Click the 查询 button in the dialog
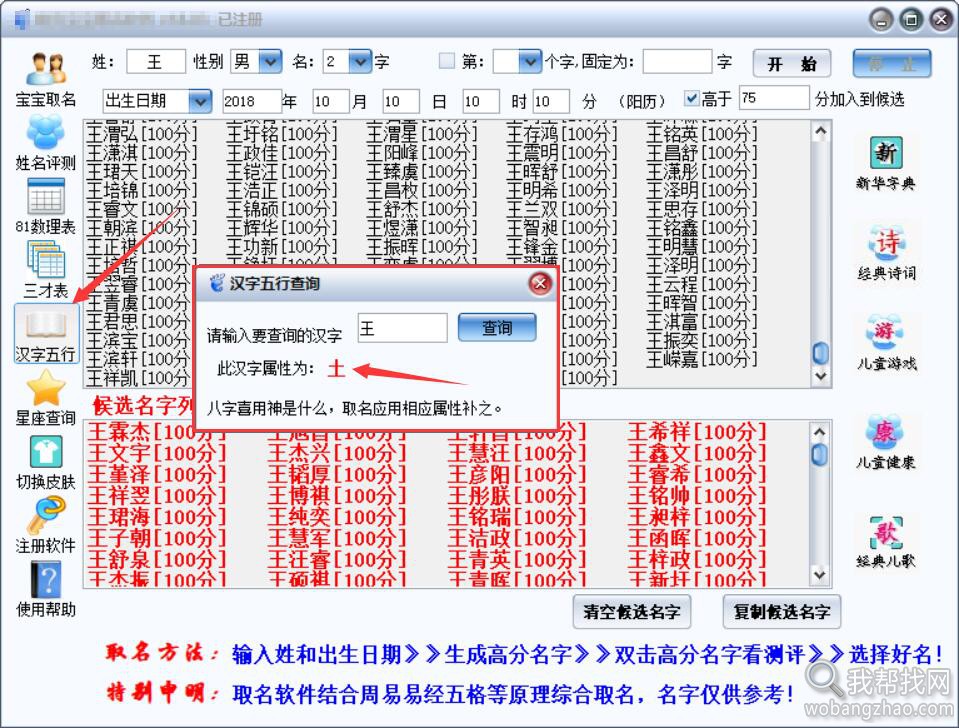This screenshot has height=728, width=959. 497,328
